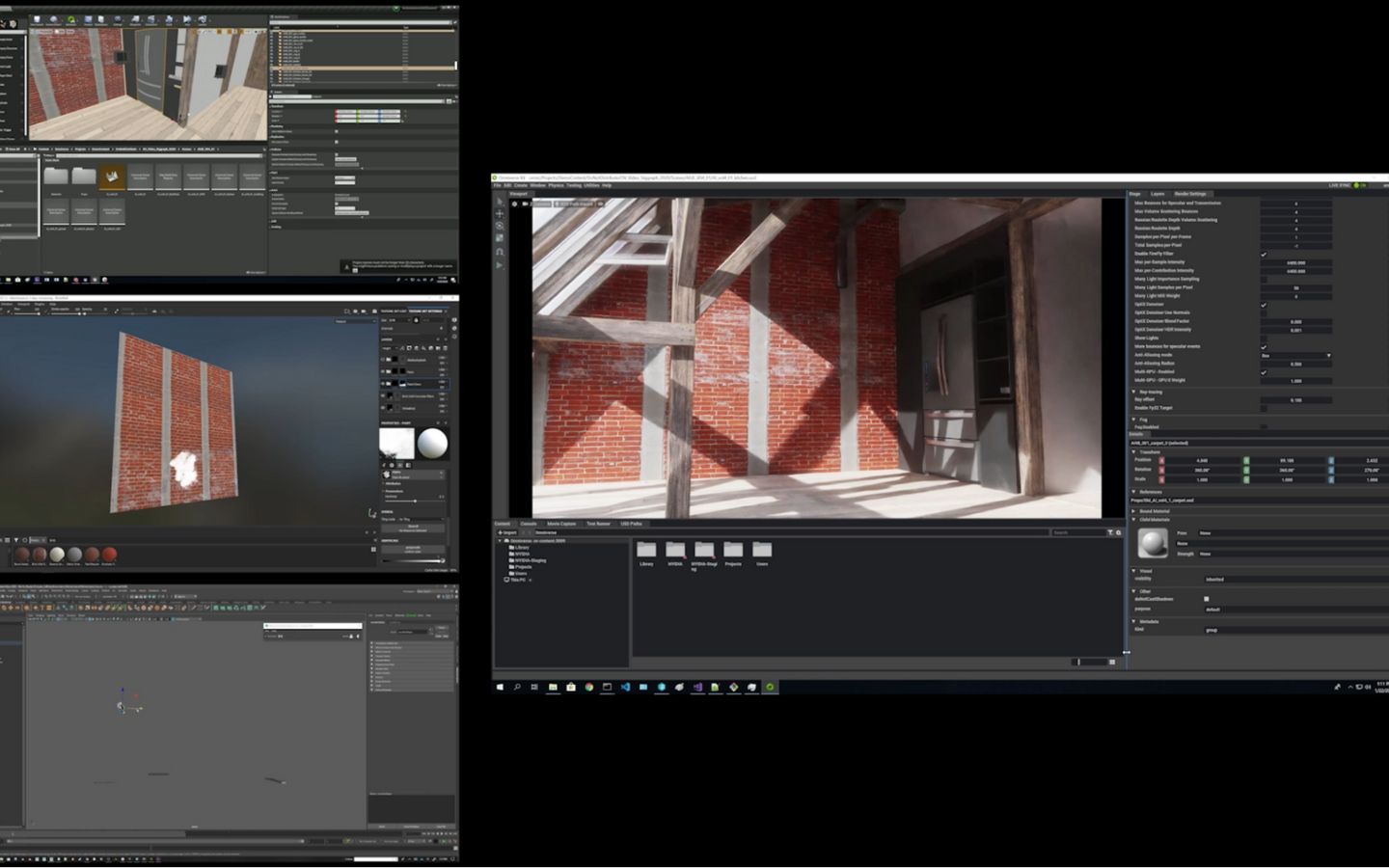Open the purpose default dropdown

(1296, 610)
